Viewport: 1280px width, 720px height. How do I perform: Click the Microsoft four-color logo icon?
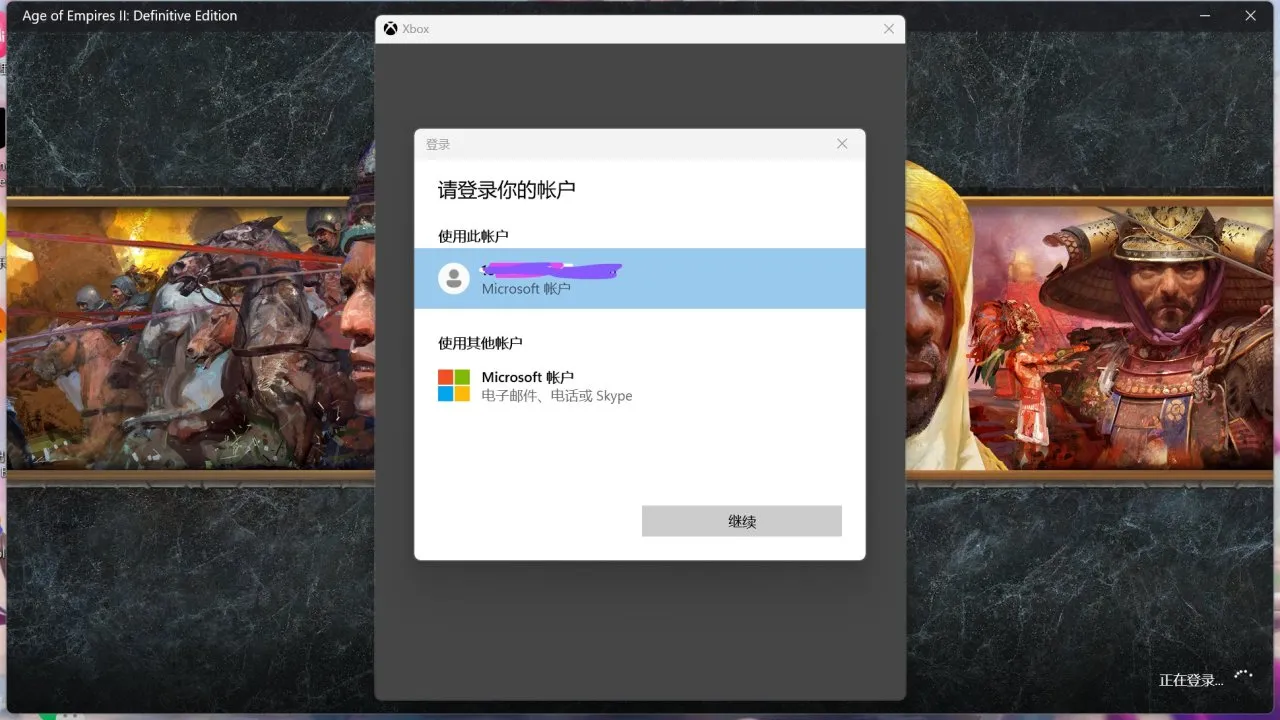tap(454, 385)
